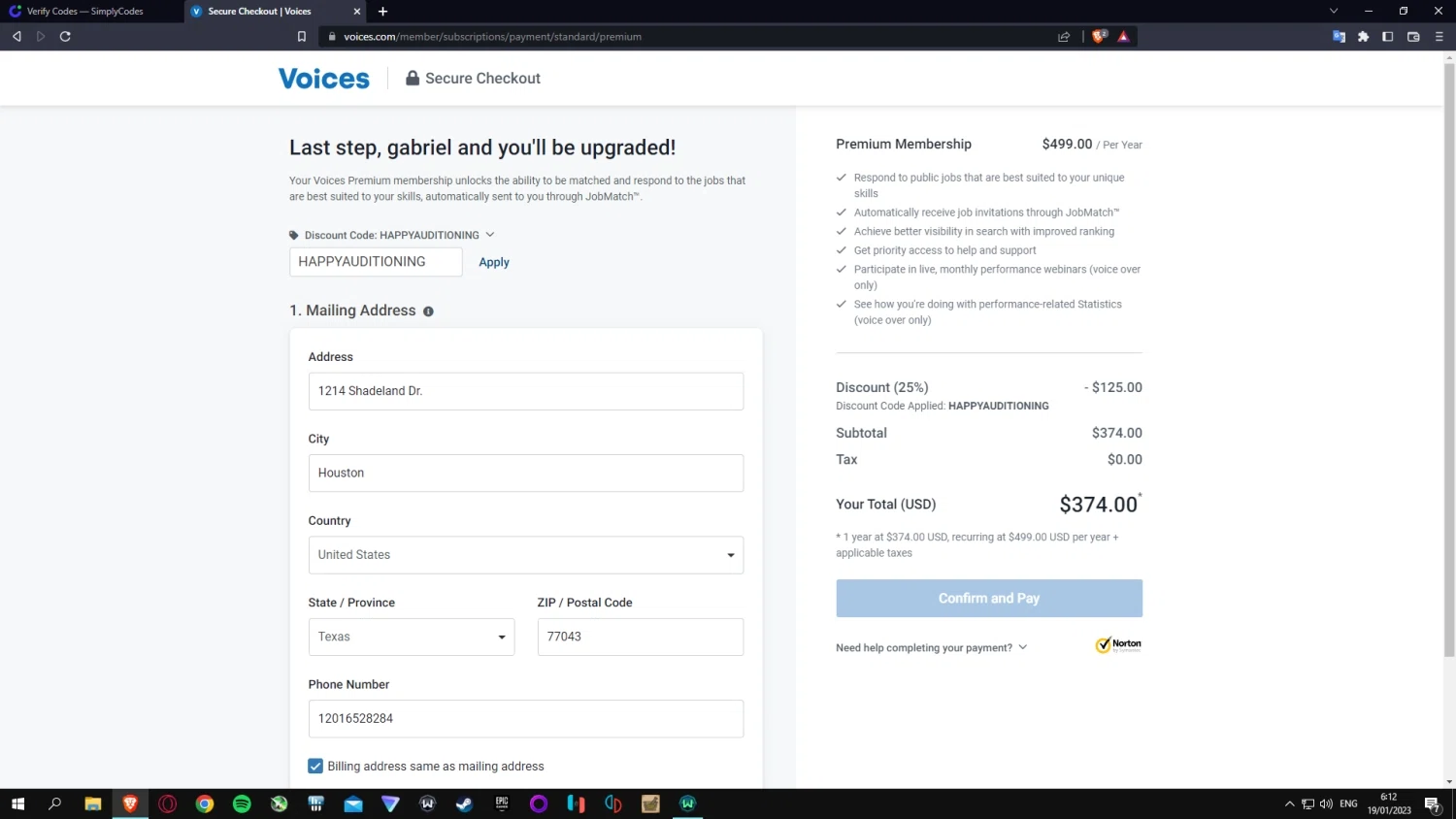Expand Need help completing your payment
The height and width of the screenshot is (819, 1456).
[x=931, y=647]
